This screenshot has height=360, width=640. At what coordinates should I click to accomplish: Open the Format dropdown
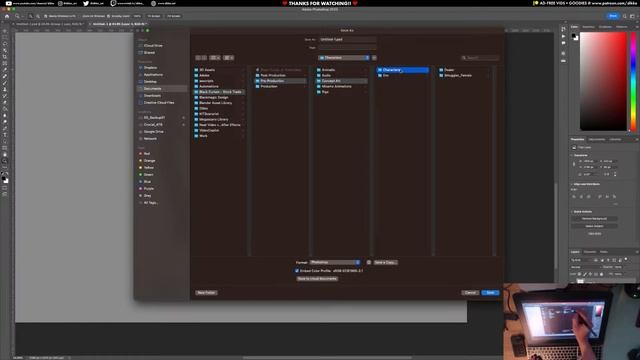[x=335, y=262]
